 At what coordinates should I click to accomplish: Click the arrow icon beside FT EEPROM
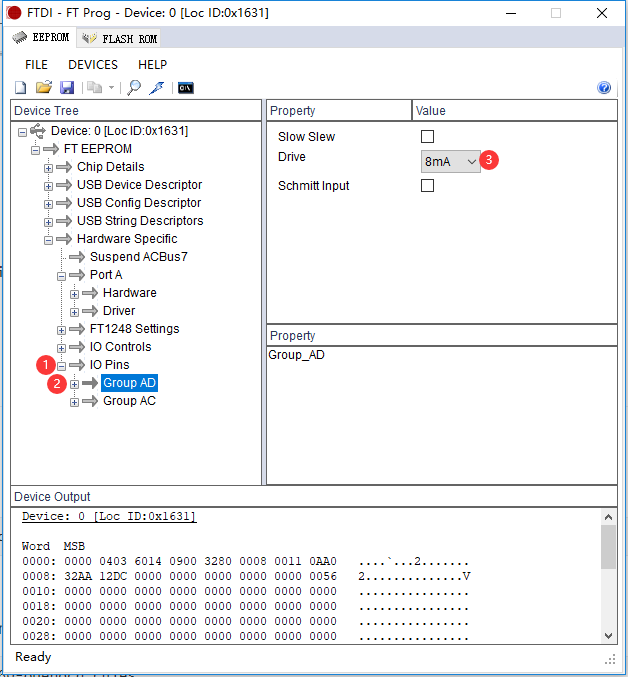51,149
